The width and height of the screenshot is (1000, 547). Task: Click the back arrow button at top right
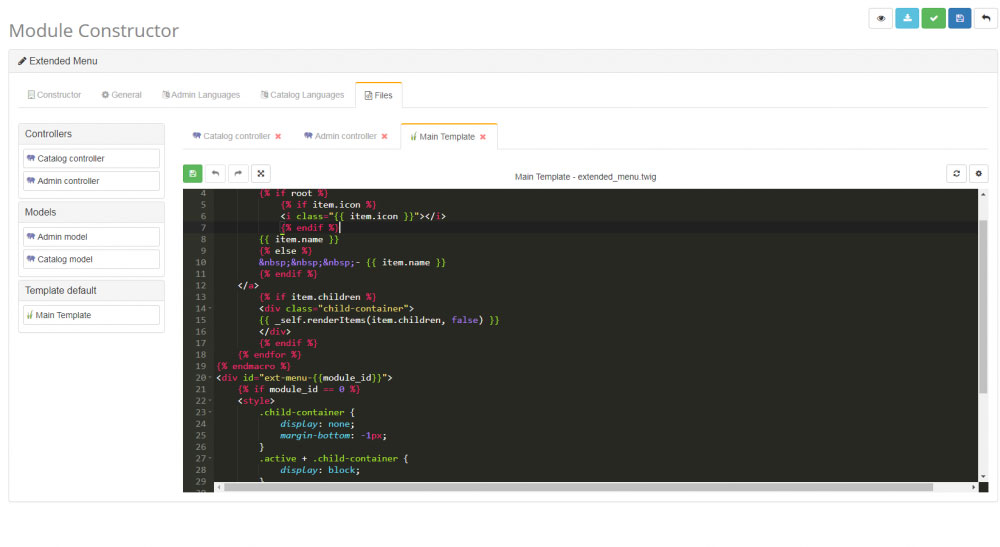coord(986,18)
